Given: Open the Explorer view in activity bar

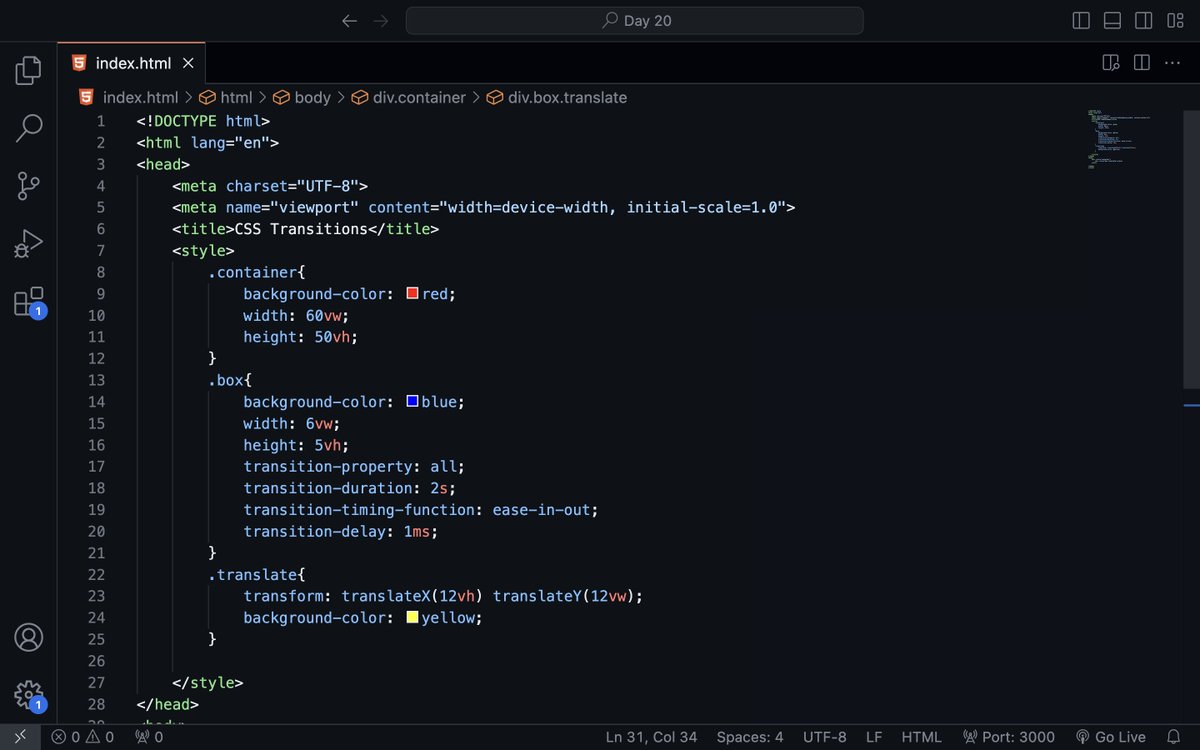Looking at the screenshot, I should click(29, 70).
